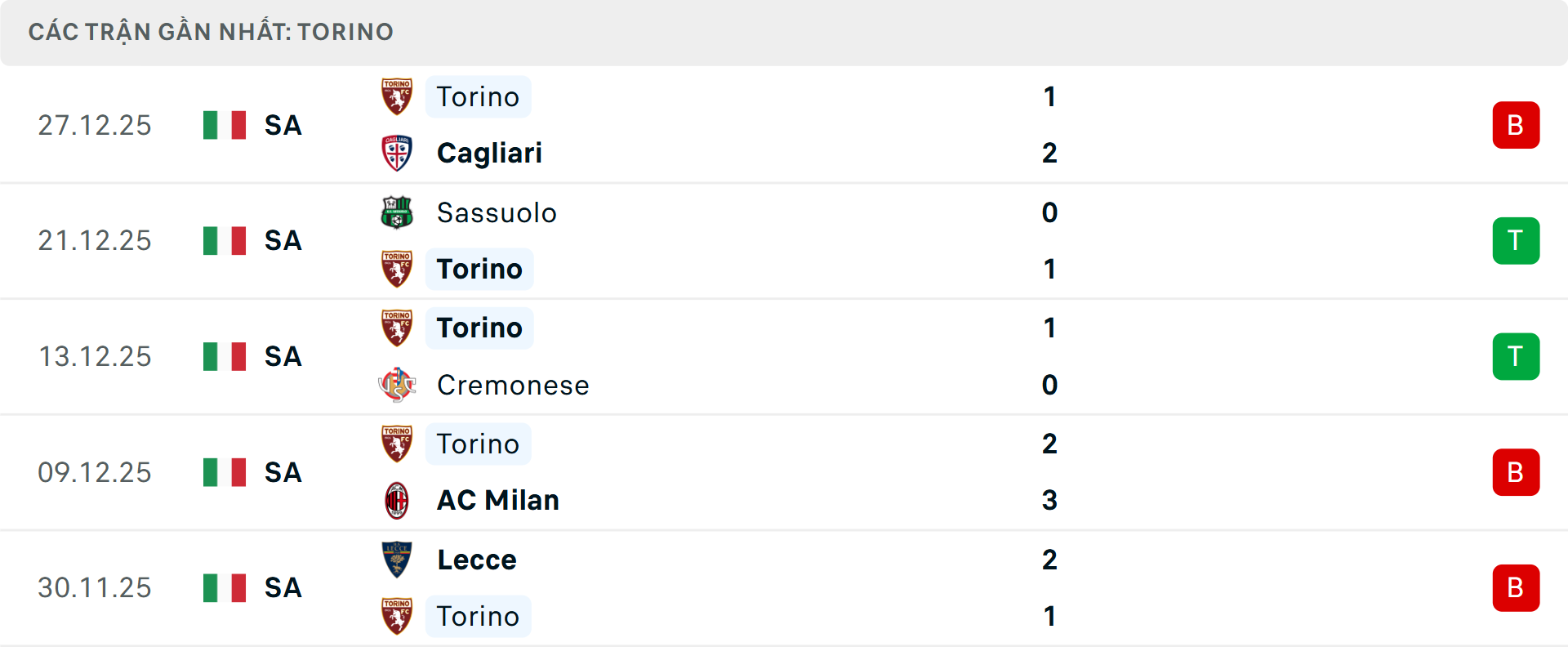Click red B badge for Lecce match
The image size is (1568, 647).
click(x=1516, y=587)
